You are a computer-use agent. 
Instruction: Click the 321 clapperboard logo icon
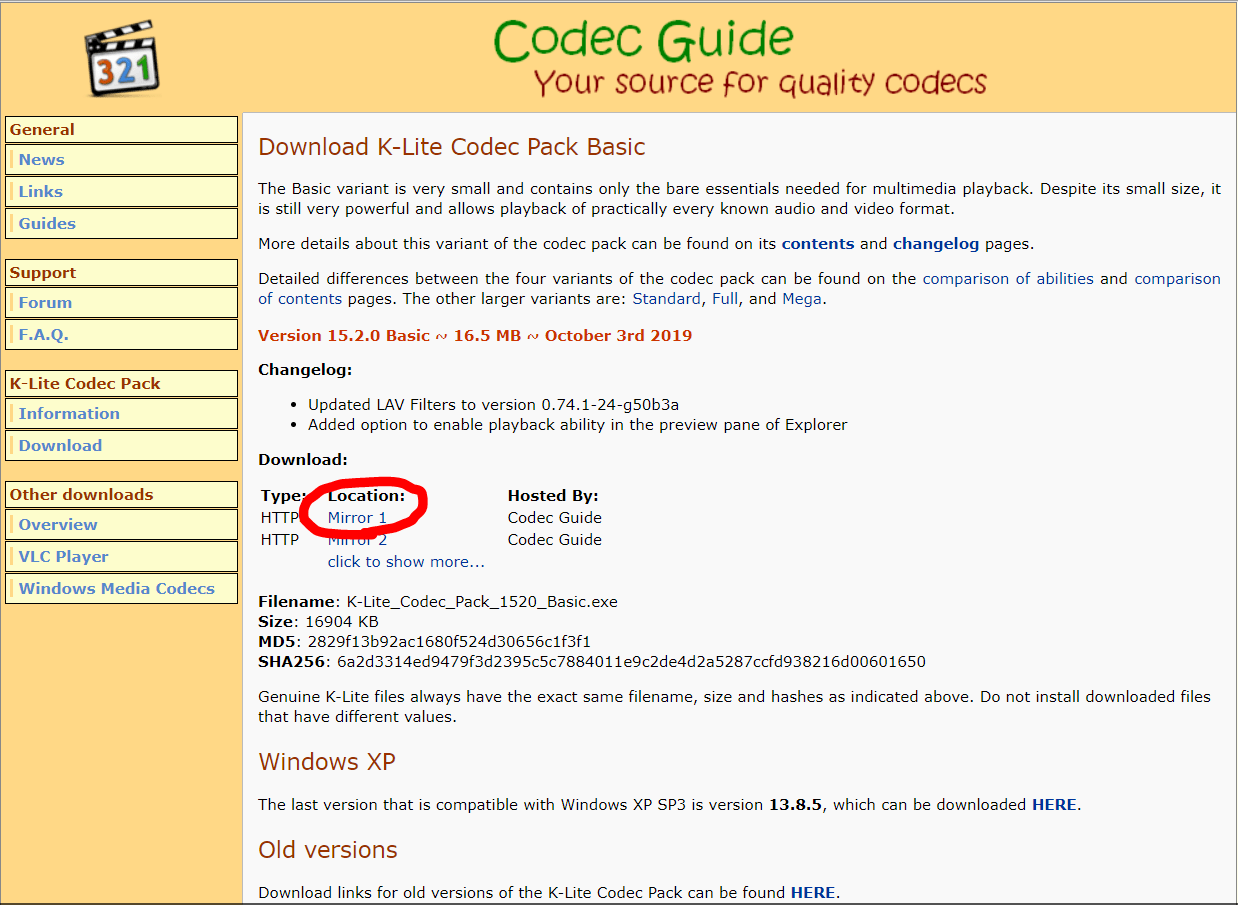tap(121, 60)
